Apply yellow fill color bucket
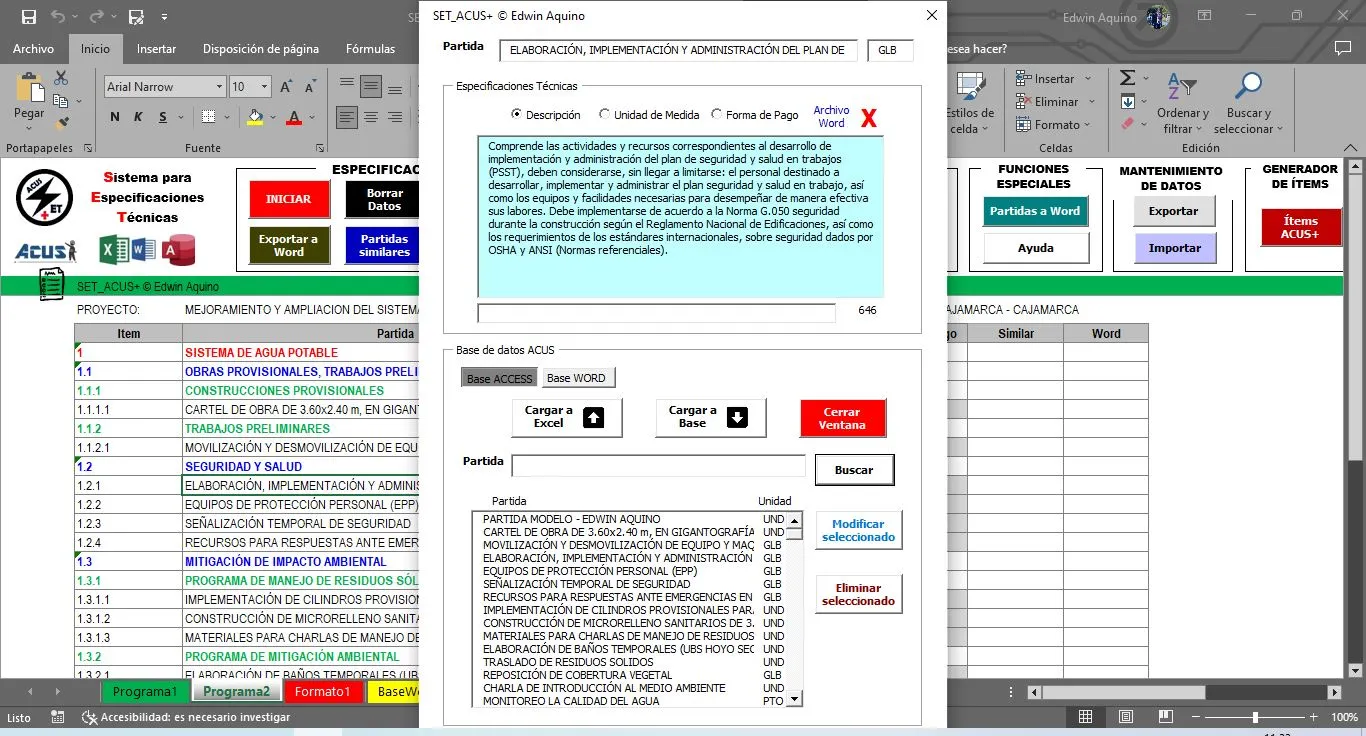 point(255,117)
